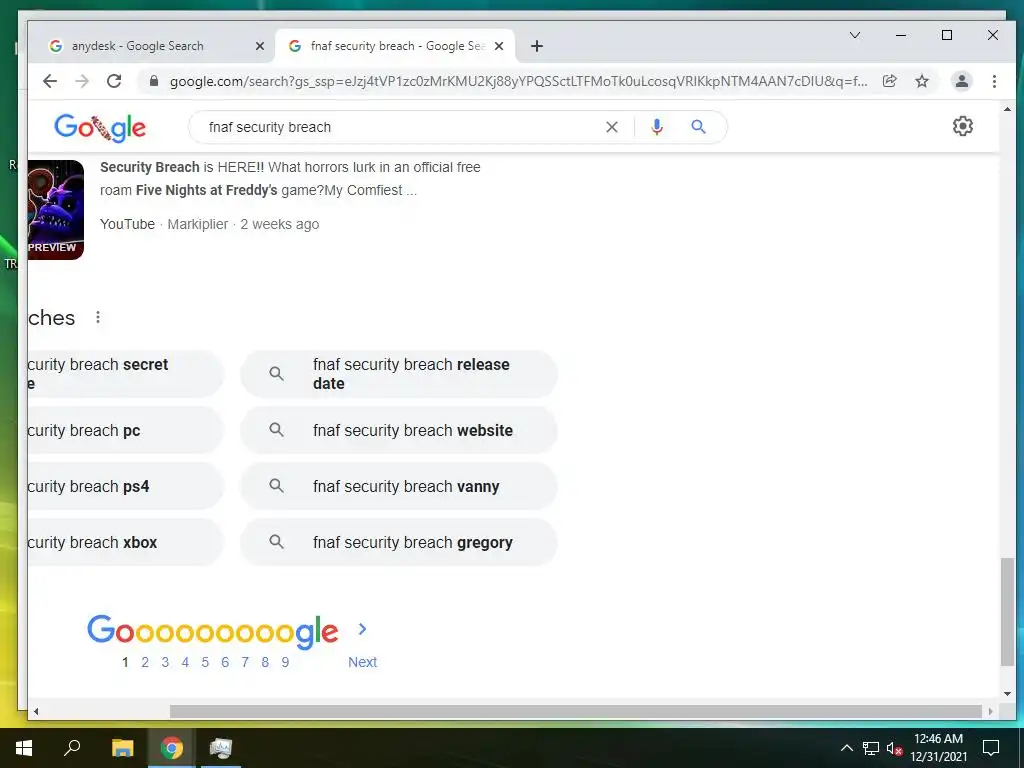
Task: Go to results page 8
Action: click(x=265, y=662)
